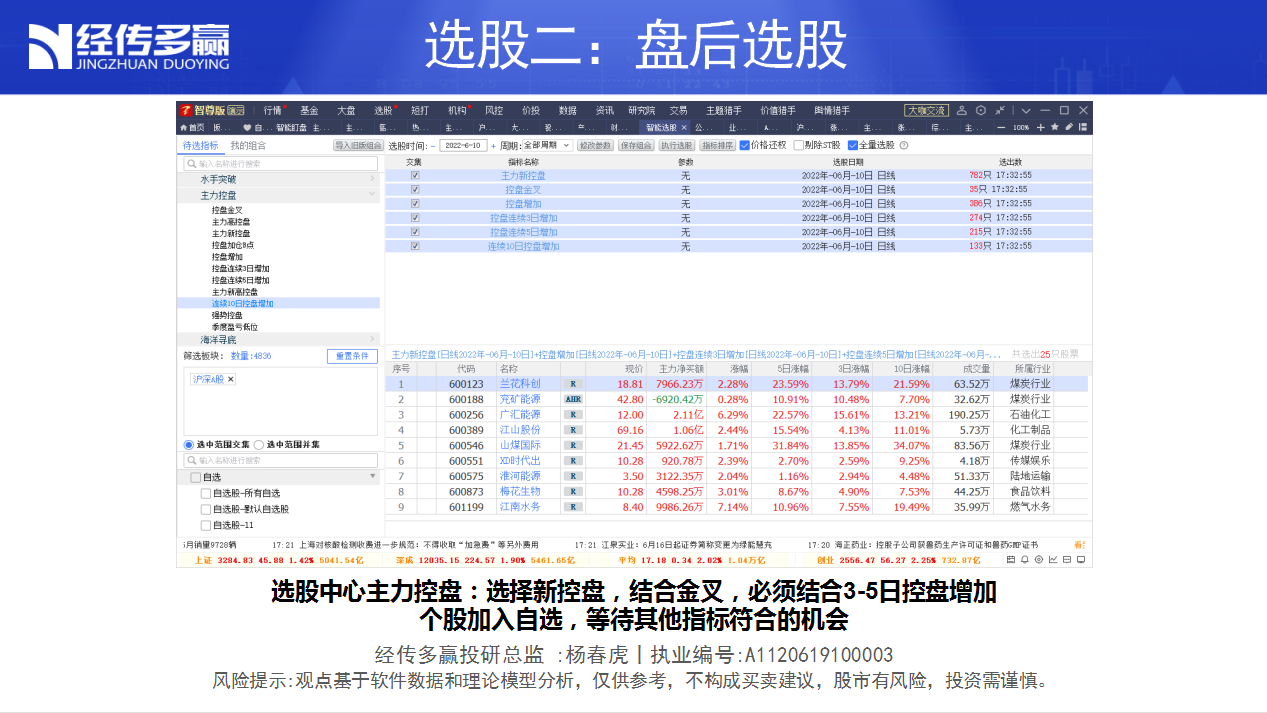Select 连续10日控盘增加 in the indicator tree

pos(242,303)
